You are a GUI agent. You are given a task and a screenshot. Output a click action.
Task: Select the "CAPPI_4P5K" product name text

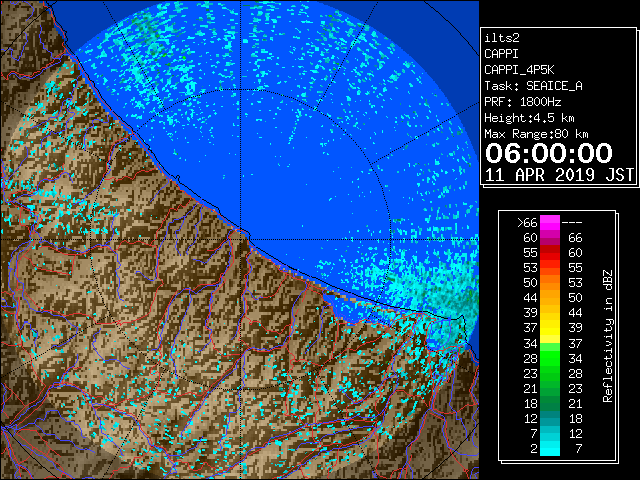click(519, 70)
